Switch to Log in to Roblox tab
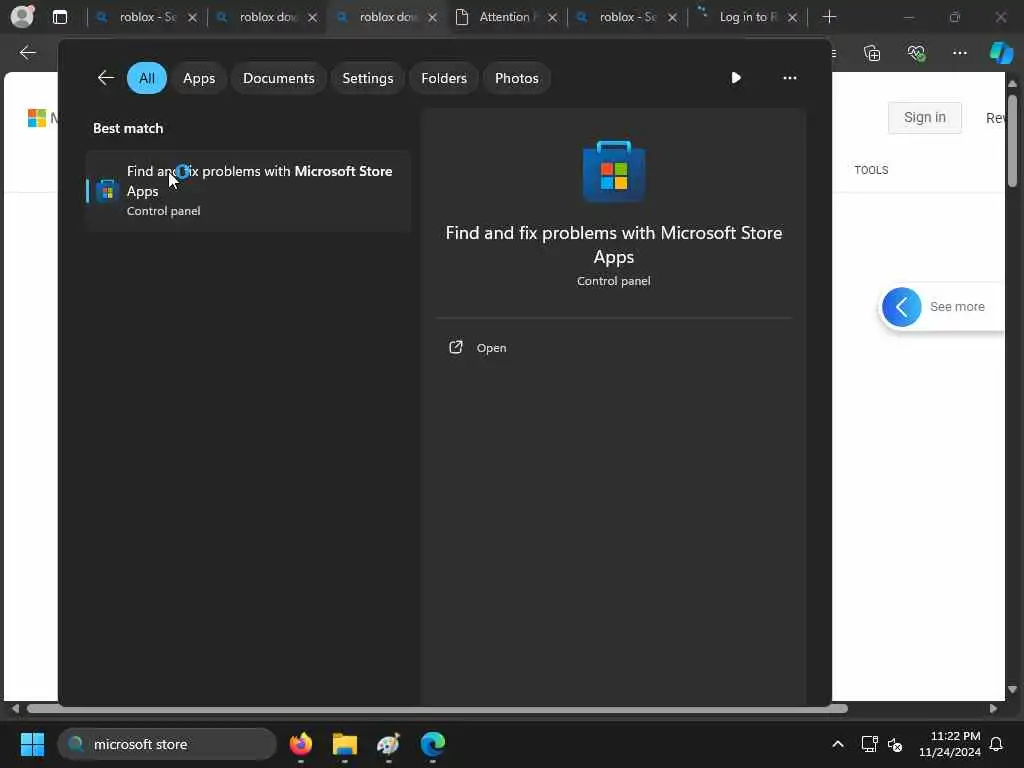1024x768 pixels. pyautogui.click(x=746, y=17)
